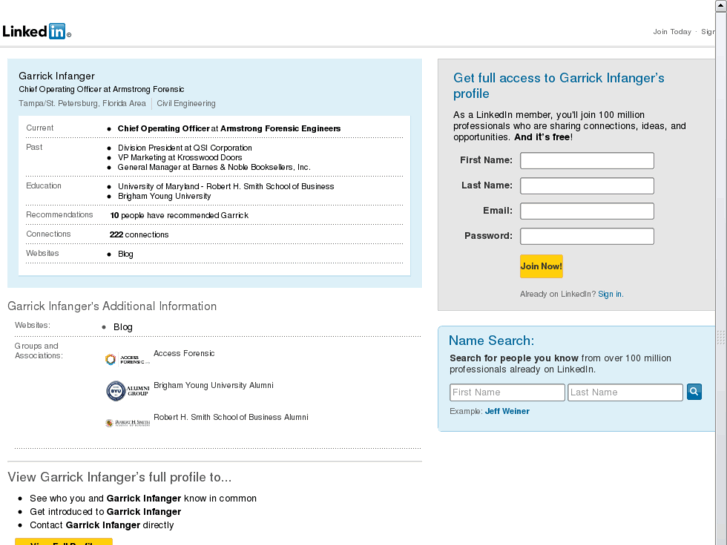Open Blog link under Additional Information

(x=123, y=327)
